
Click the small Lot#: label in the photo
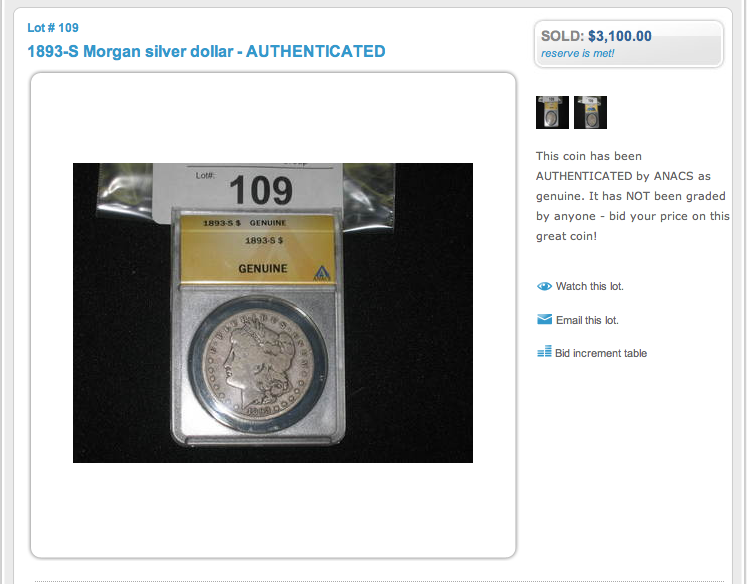pyautogui.click(x=205, y=175)
